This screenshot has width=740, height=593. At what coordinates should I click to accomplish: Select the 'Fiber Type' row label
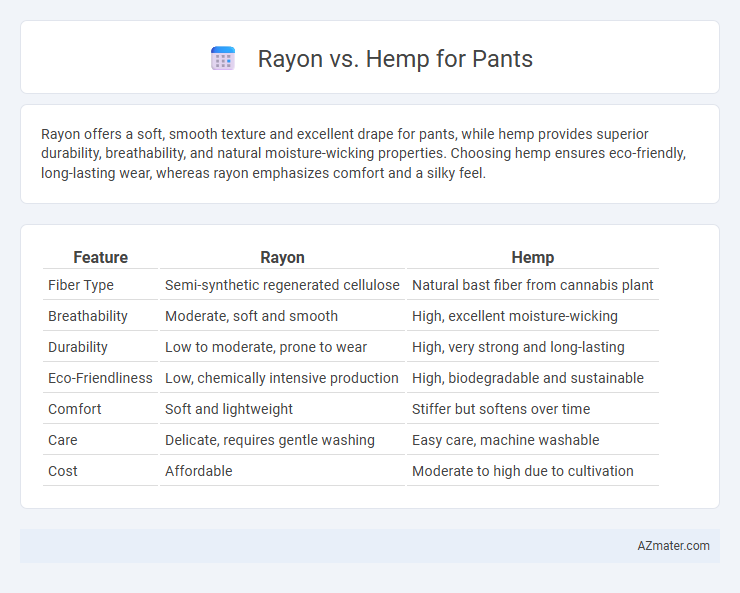(81, 285)
